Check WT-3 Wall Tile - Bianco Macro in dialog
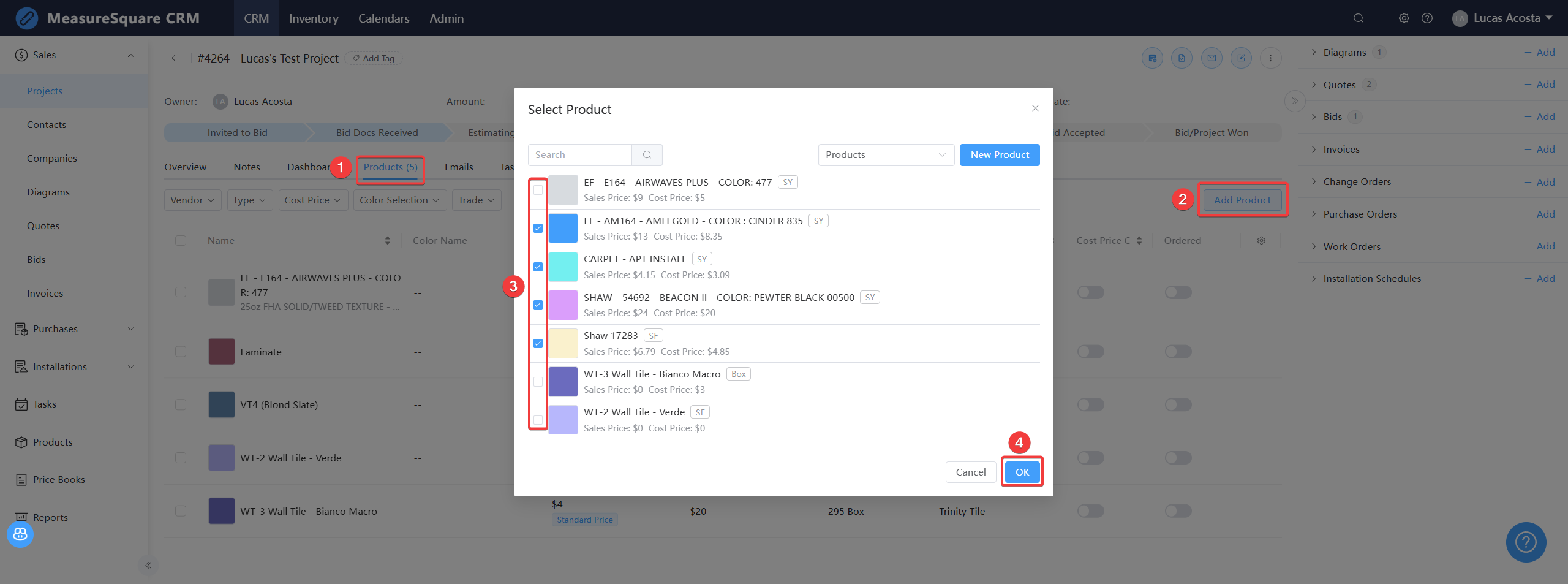Screen dimensions: 1568x584 click(x=538, y=382)
